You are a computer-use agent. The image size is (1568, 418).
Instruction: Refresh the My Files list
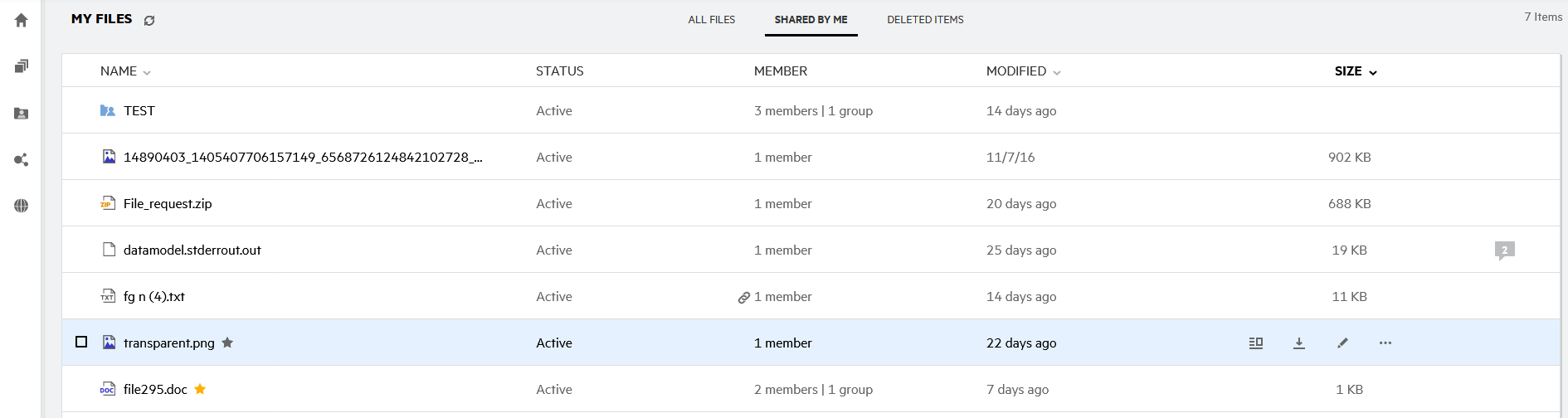pyautogui.click(x=149, y=21)
